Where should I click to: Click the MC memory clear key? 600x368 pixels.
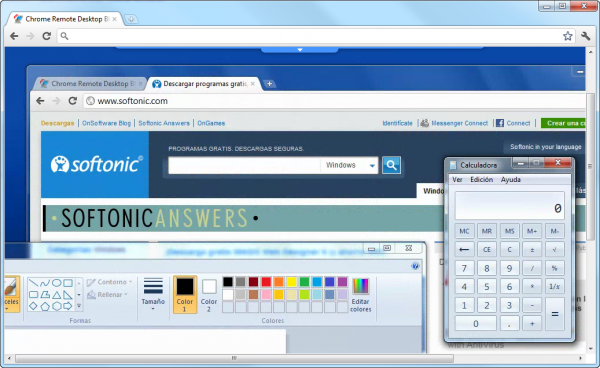point(464,231)
